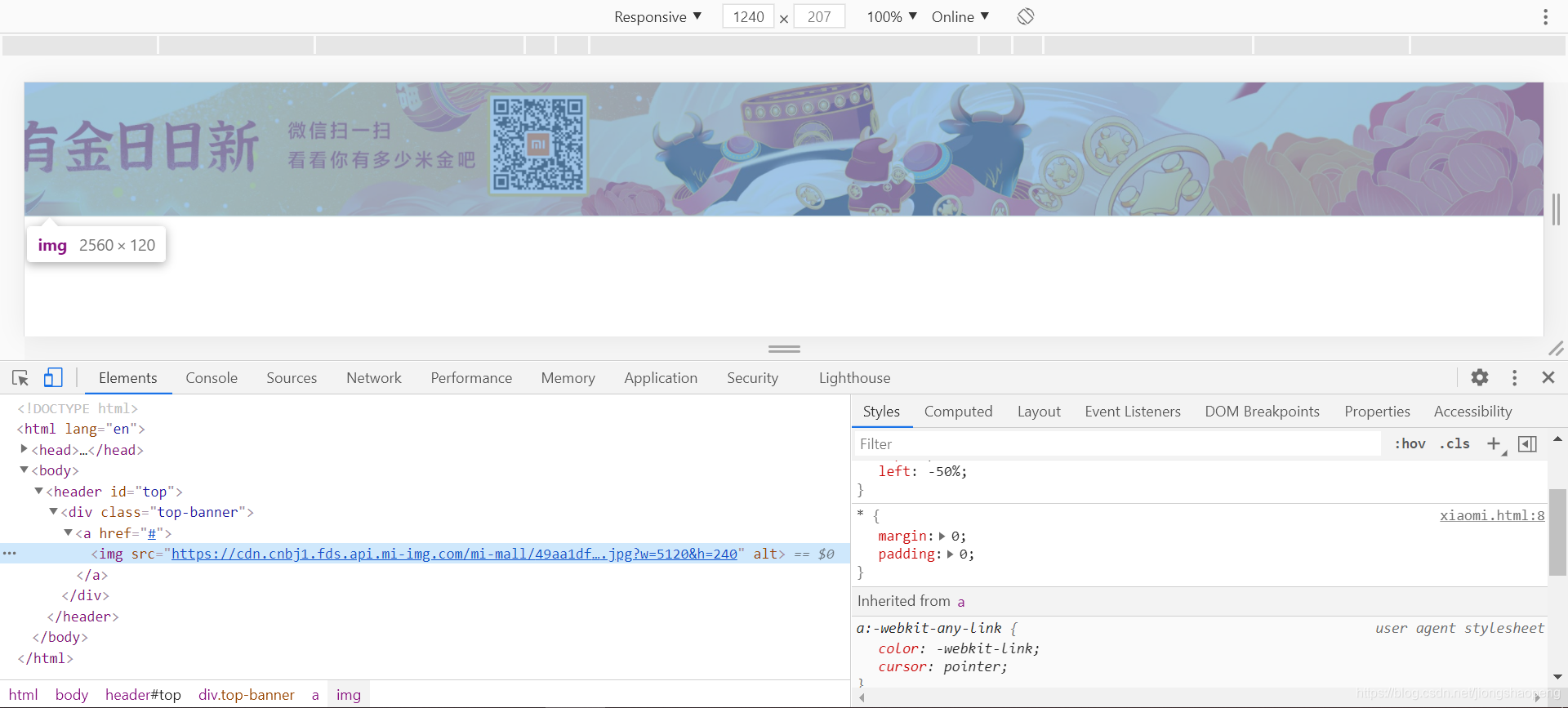Click the DOCTYPE html row
The image size is (1568, 708).
pos(78,408)
